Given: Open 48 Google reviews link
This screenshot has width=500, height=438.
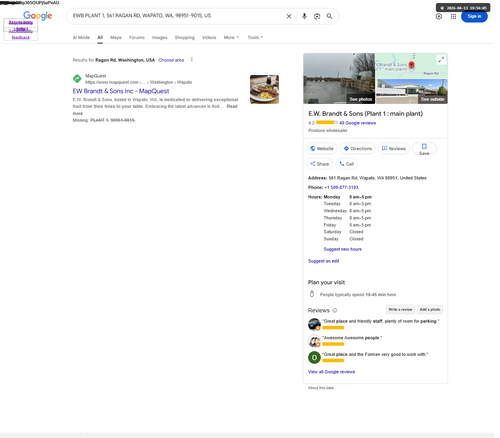Looking at the screenshot, I should pyautogui.click(x=357, y=123).
